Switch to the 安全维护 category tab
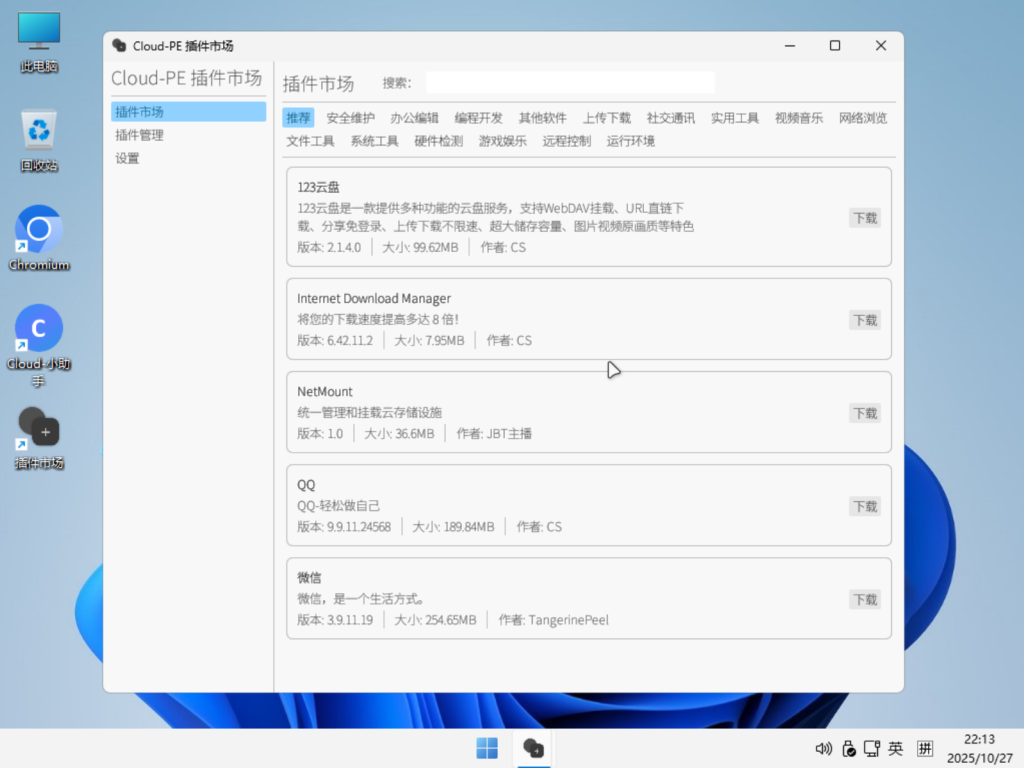 coord(350,117)
